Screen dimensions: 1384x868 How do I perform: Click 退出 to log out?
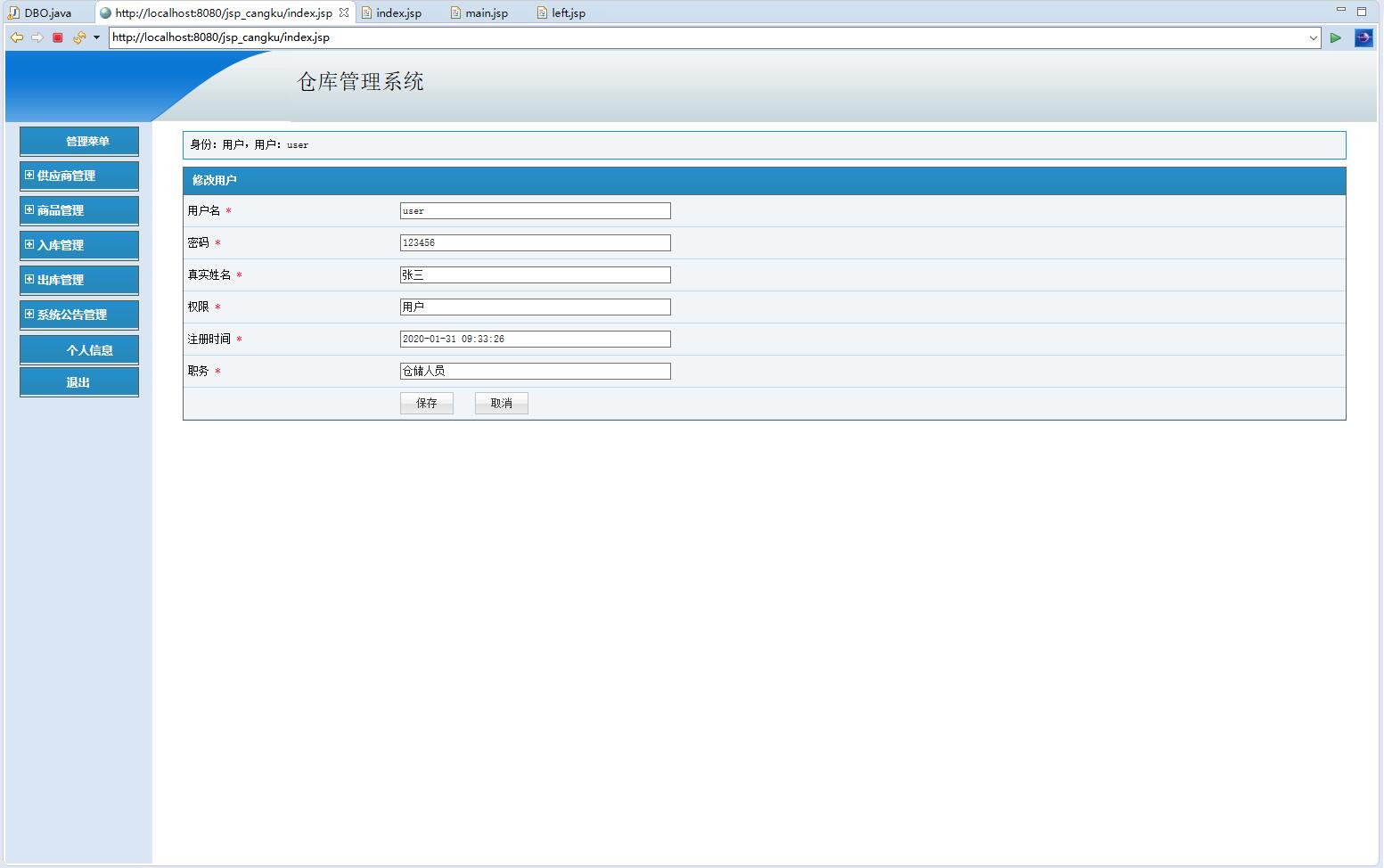tap(79, 382)
